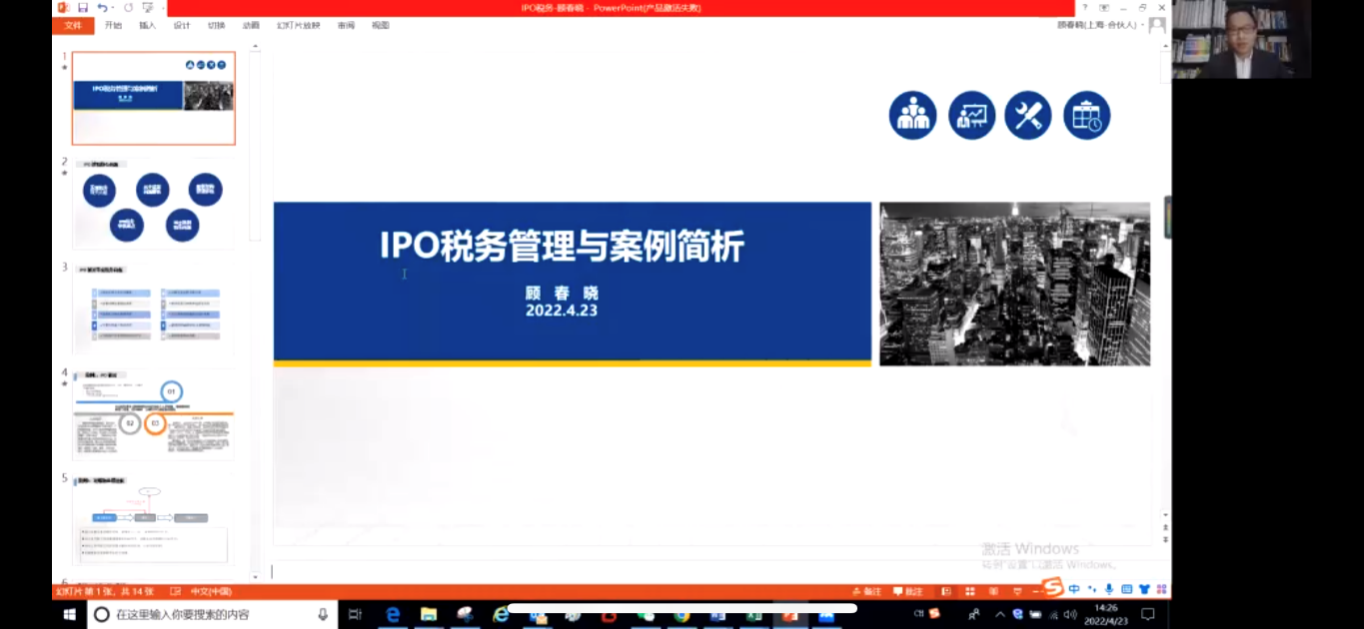Click 幻灯片放映 ribbon tab
Screen dimensions: 1364x629
(x=296, y=25)
